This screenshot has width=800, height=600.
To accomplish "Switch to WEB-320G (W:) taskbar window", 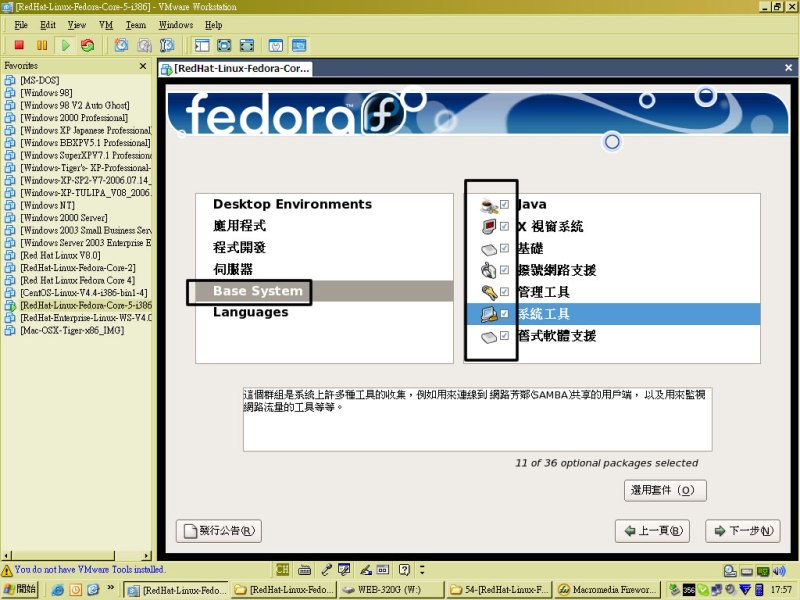I will coord(390,590).
